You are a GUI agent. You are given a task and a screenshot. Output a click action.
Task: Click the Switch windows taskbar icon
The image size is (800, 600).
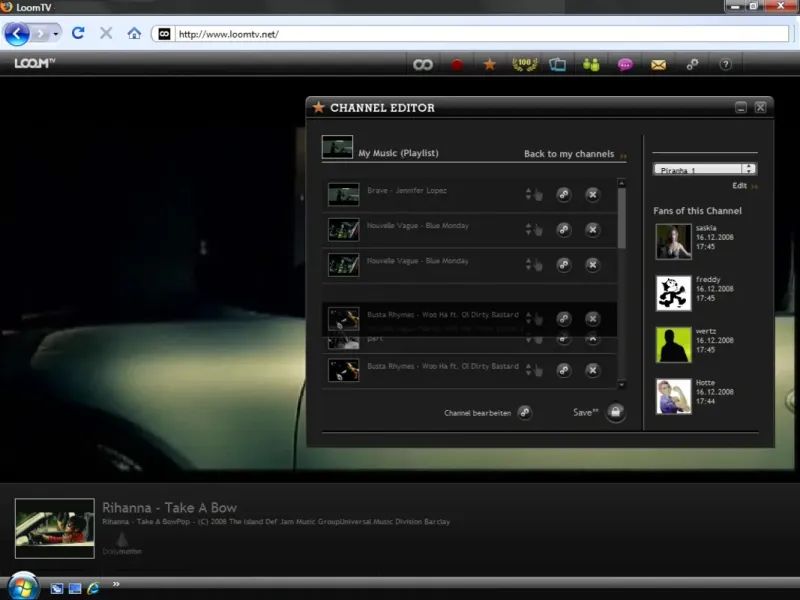click(75, 588)
